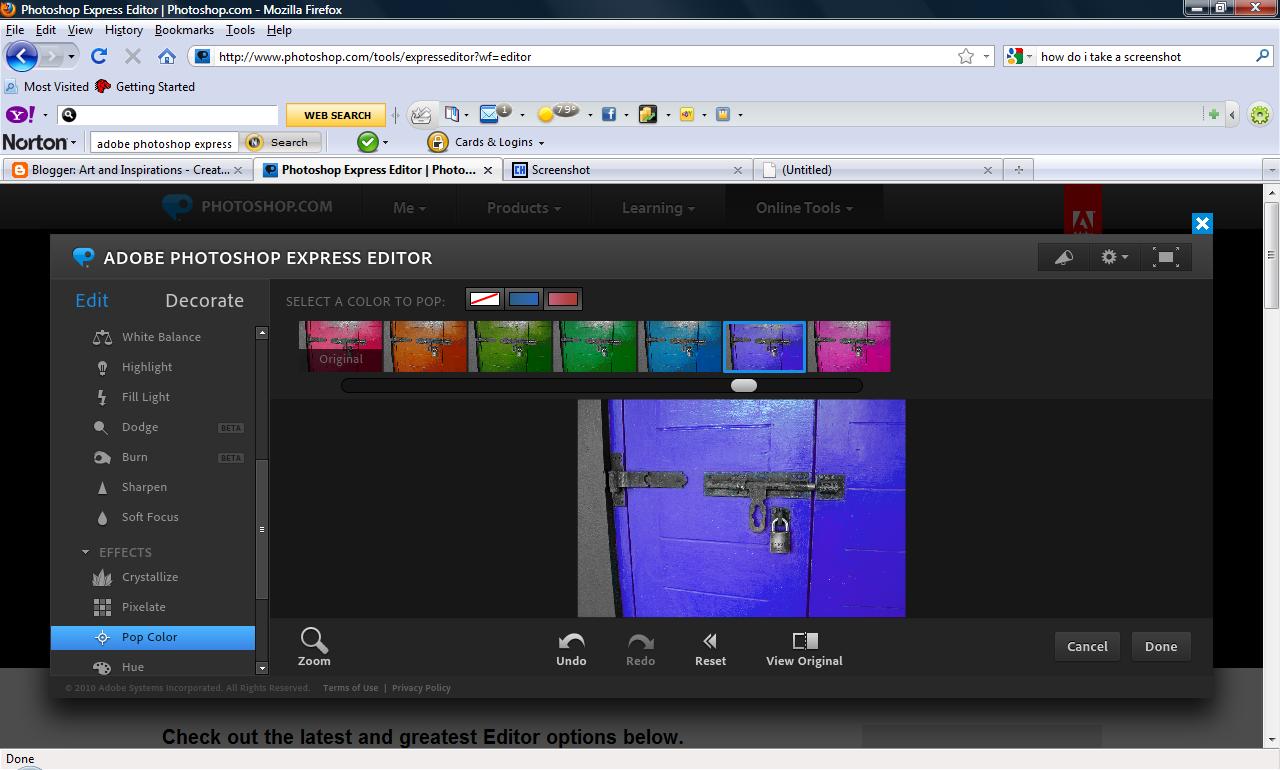The image size is (1280, 770).
Task: Select the Sharpen triangle icon
Action: pos(102,487)
